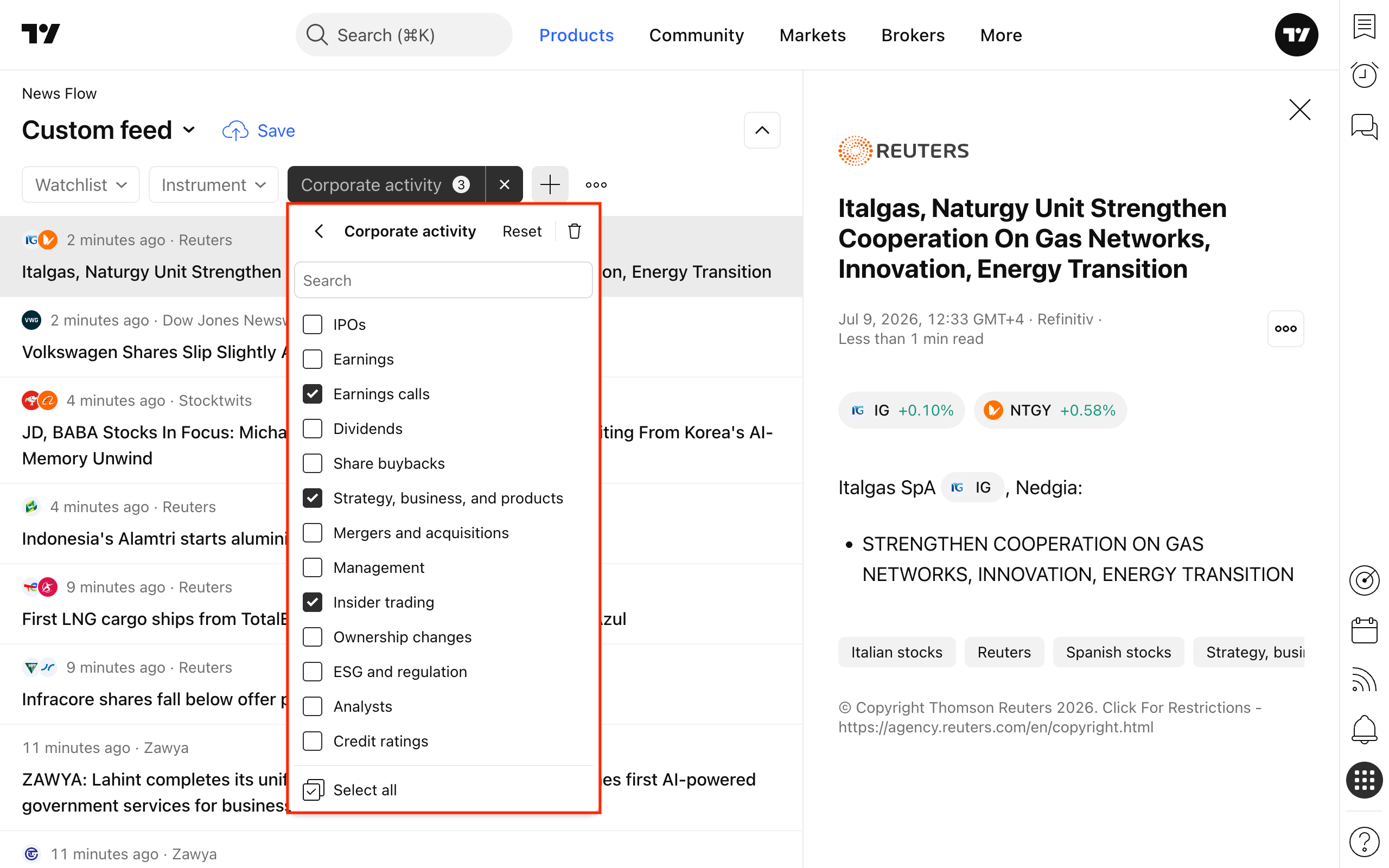Viewport: 1389px width, 868px height.
Task: Click the IG ticker chip with +0.10%
Action: [x=901, y=411]
